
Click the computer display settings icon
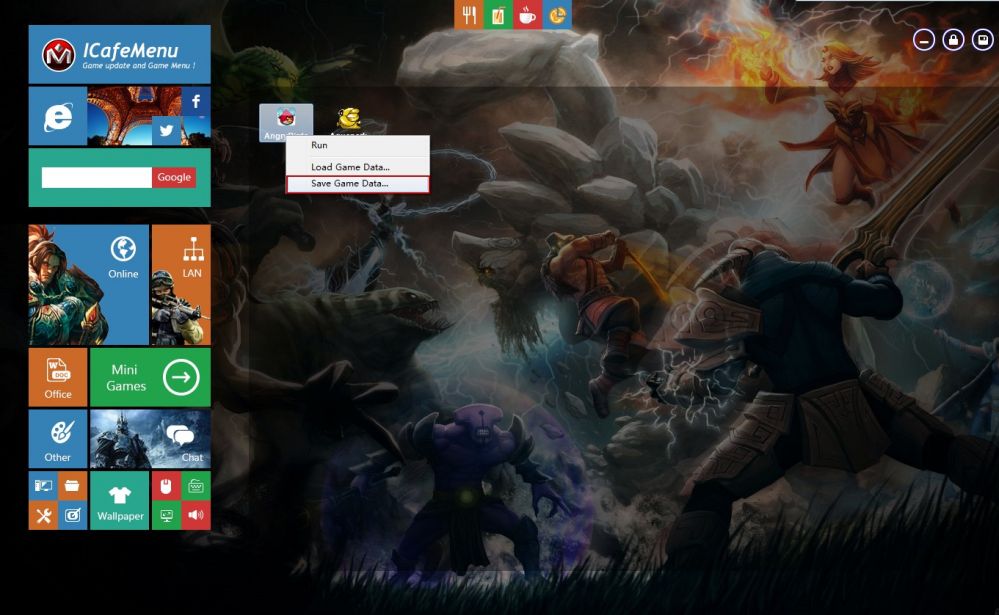pos(43,486)
